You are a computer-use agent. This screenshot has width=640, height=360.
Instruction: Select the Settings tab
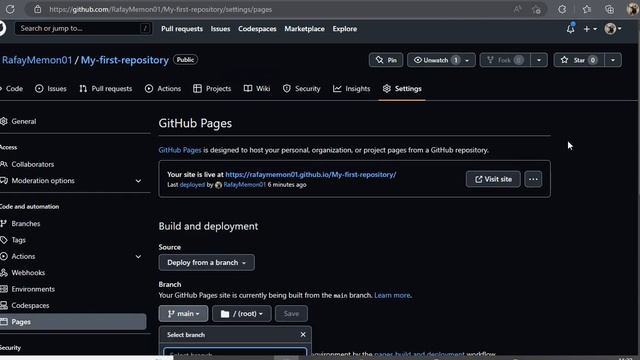402,89
